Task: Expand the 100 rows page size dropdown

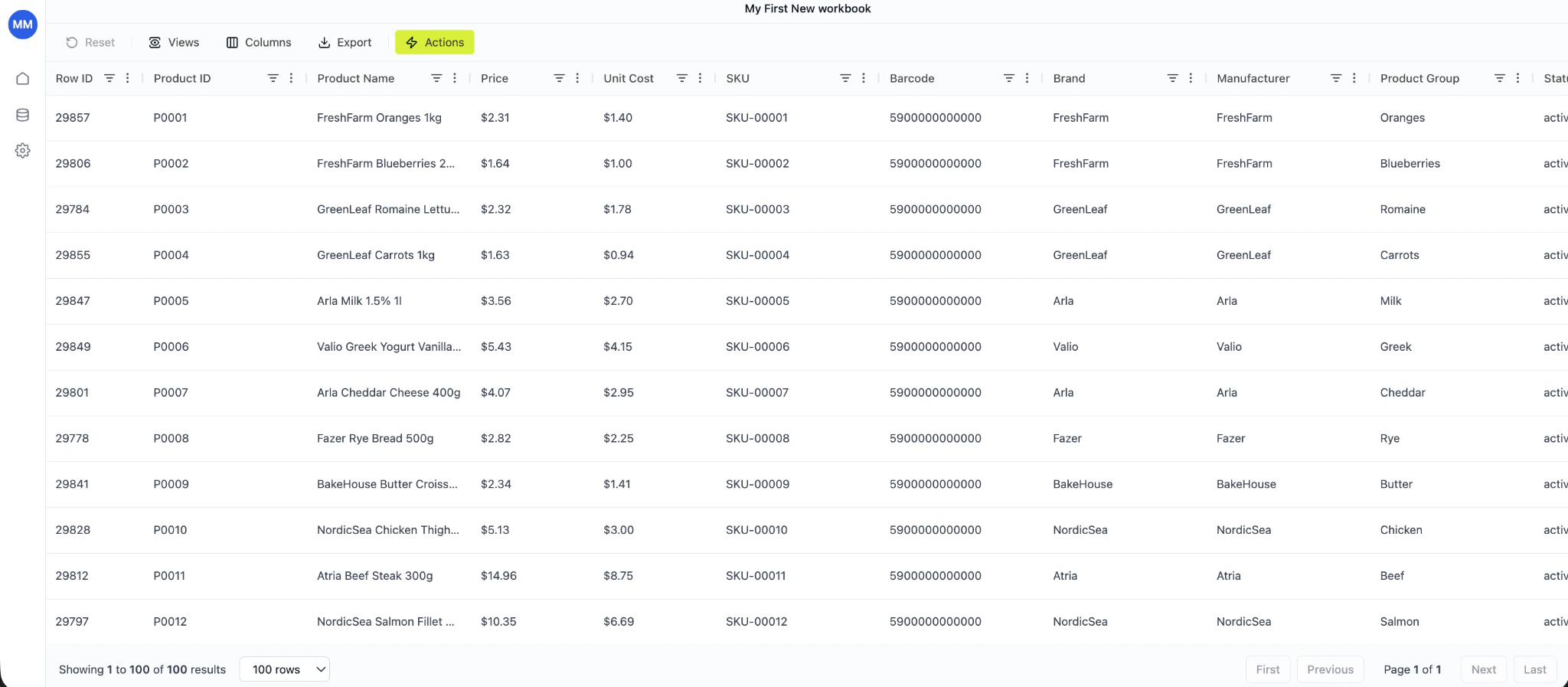Action: 285,669
